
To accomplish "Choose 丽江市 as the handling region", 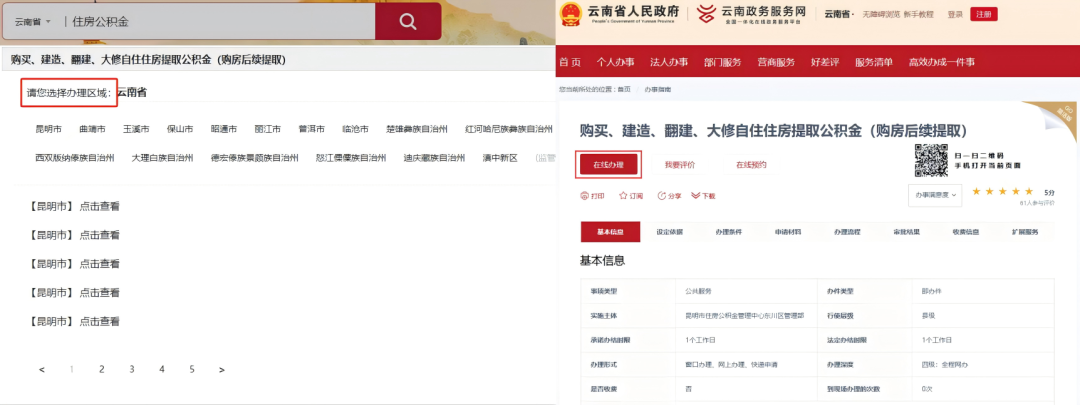I will coord(267,129).
